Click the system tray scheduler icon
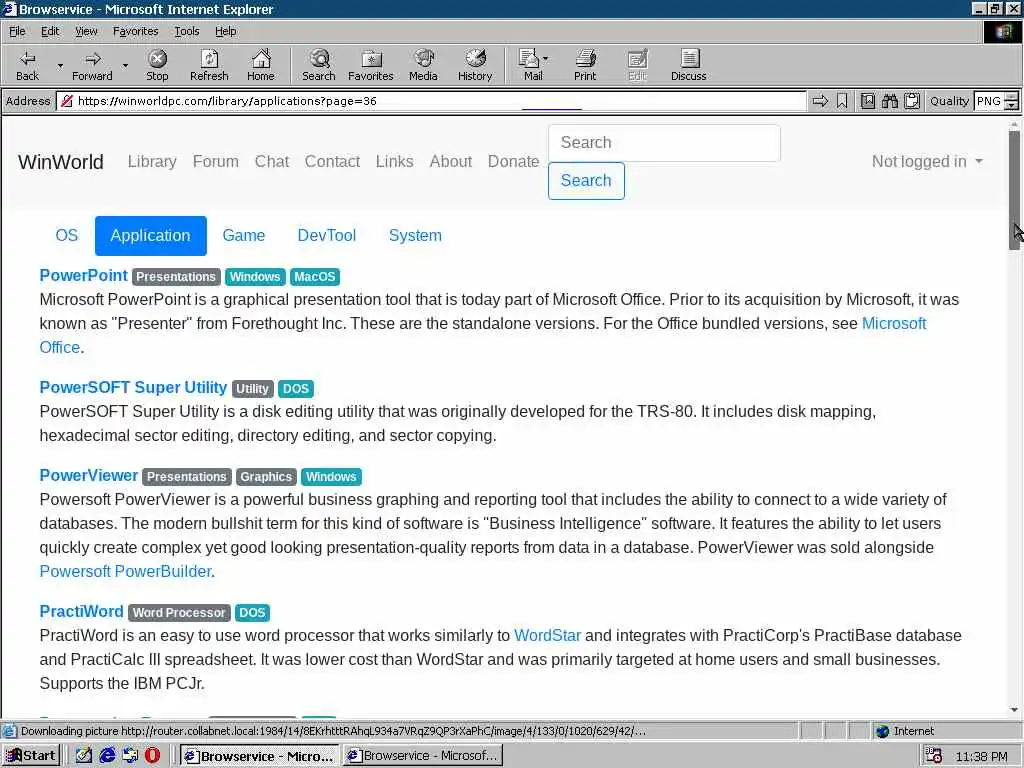 point(933,755)
